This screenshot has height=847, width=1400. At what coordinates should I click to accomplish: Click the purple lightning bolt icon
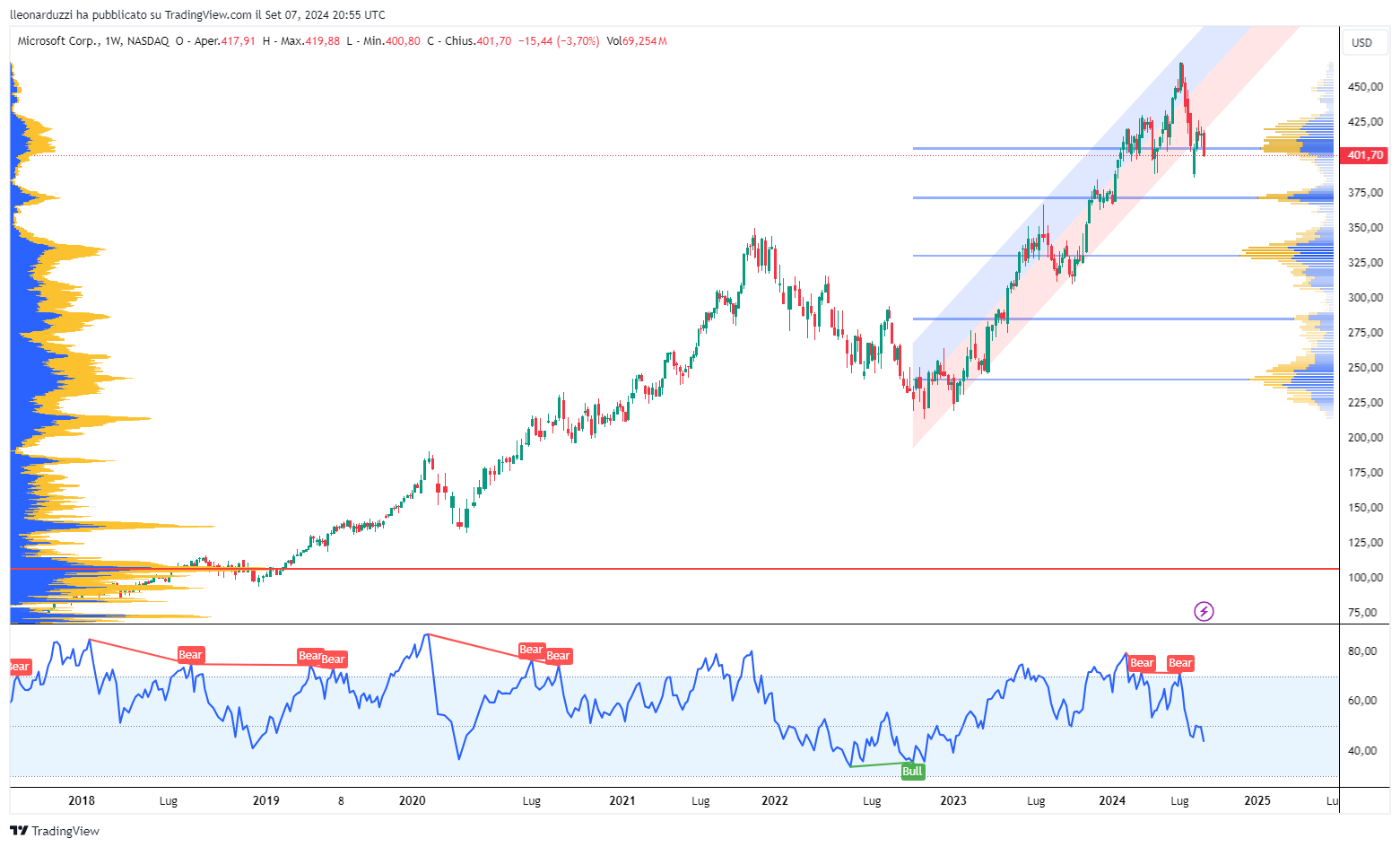tap(1204, 612)
